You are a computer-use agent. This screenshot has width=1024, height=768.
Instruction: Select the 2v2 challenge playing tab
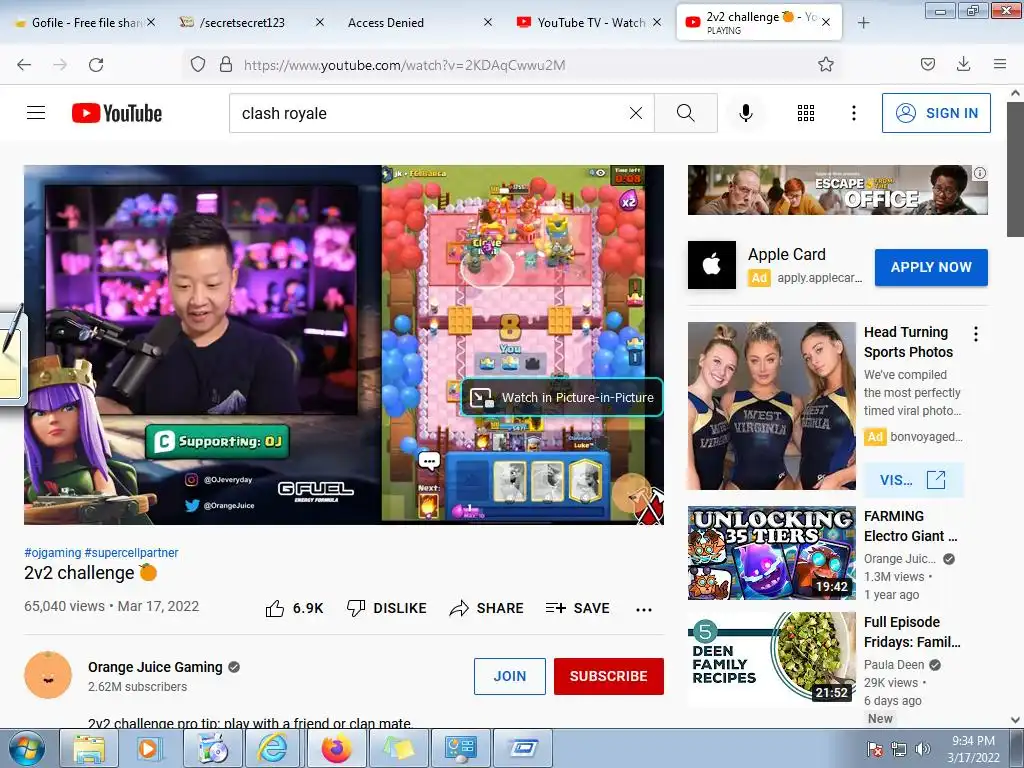[x=758, y=22]
